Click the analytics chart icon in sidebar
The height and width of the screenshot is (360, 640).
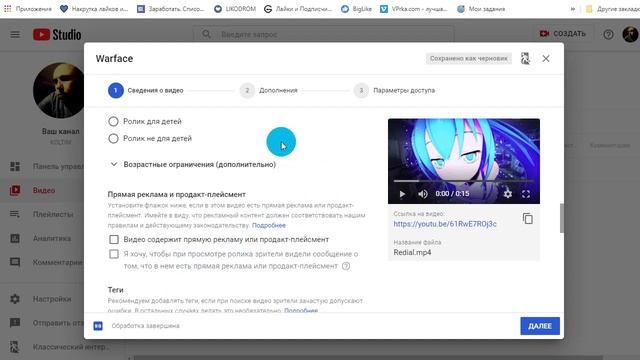click(15, 238)
